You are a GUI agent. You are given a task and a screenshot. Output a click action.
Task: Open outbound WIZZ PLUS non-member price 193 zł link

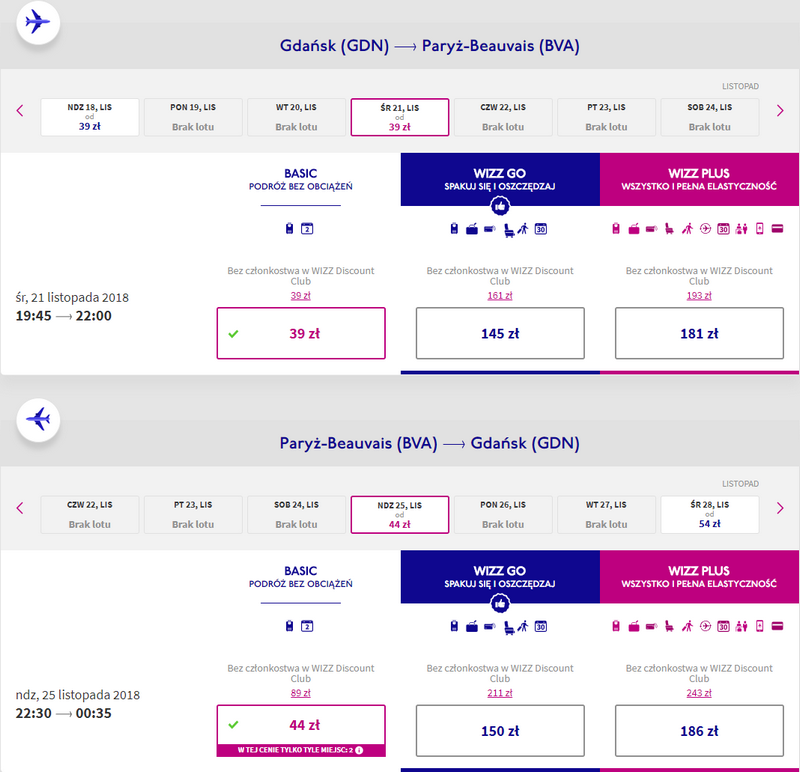[x=699, y=295]
